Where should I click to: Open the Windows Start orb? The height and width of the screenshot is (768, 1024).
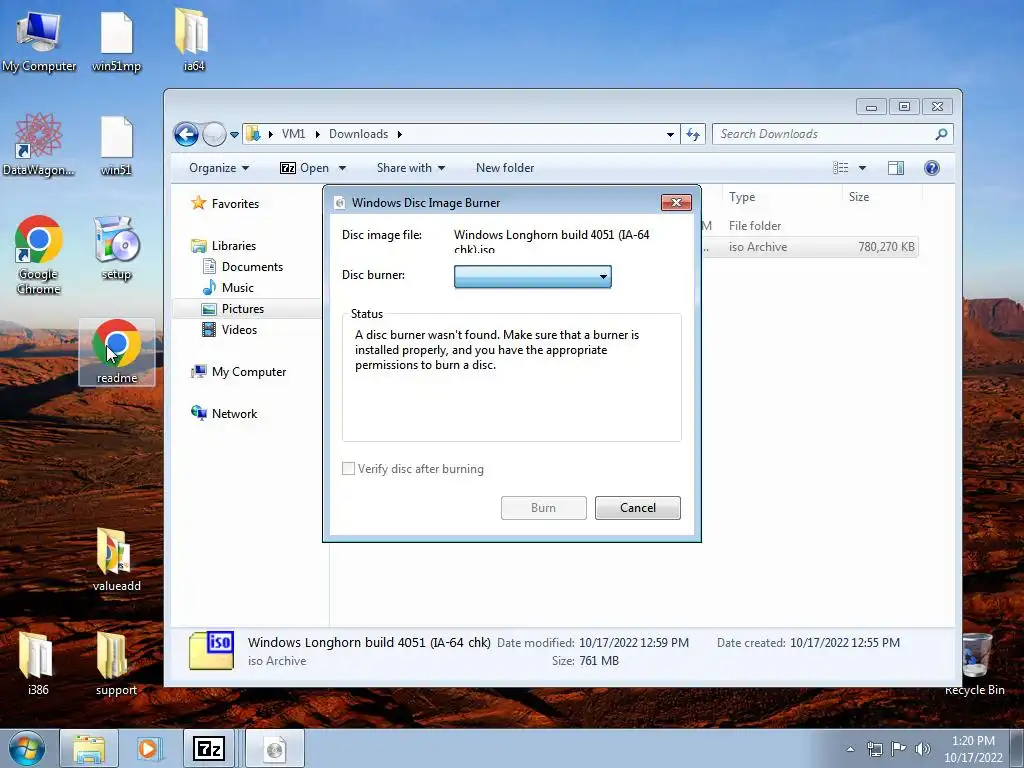[x=27, y=748]
